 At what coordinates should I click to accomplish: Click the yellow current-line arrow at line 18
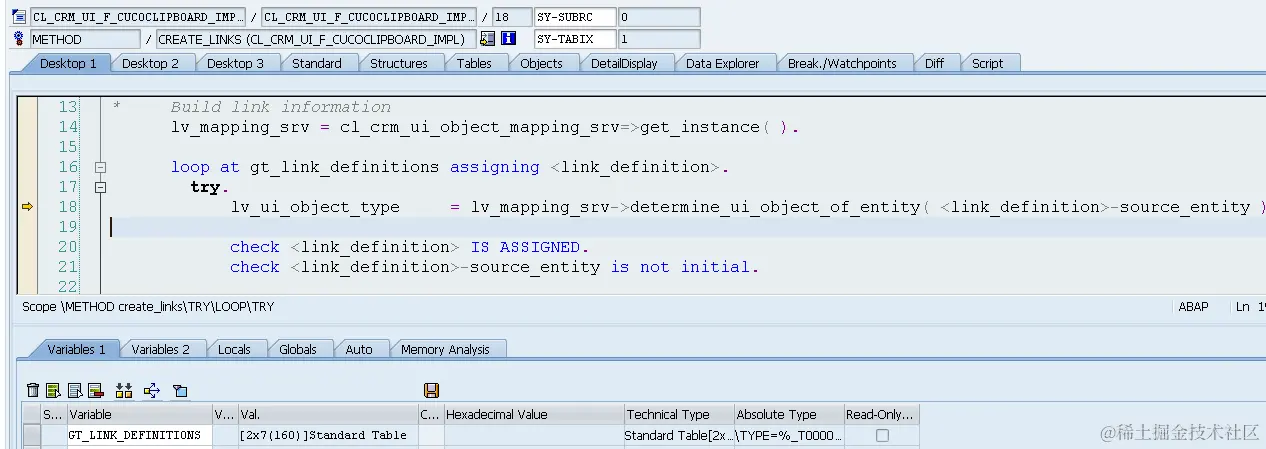click(27, 207)
